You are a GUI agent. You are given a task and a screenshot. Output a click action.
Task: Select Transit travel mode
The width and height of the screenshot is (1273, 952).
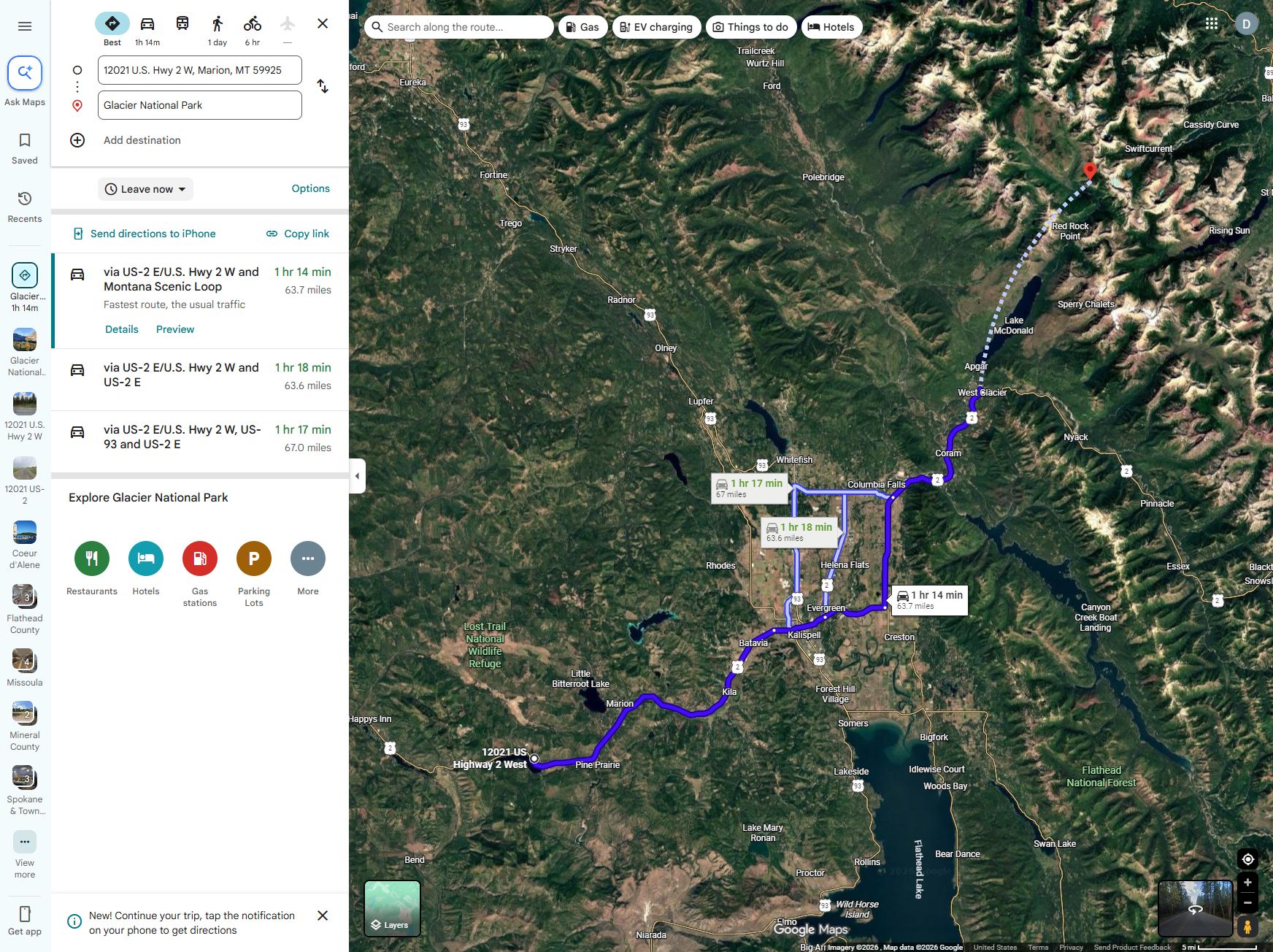coord(182,24)
